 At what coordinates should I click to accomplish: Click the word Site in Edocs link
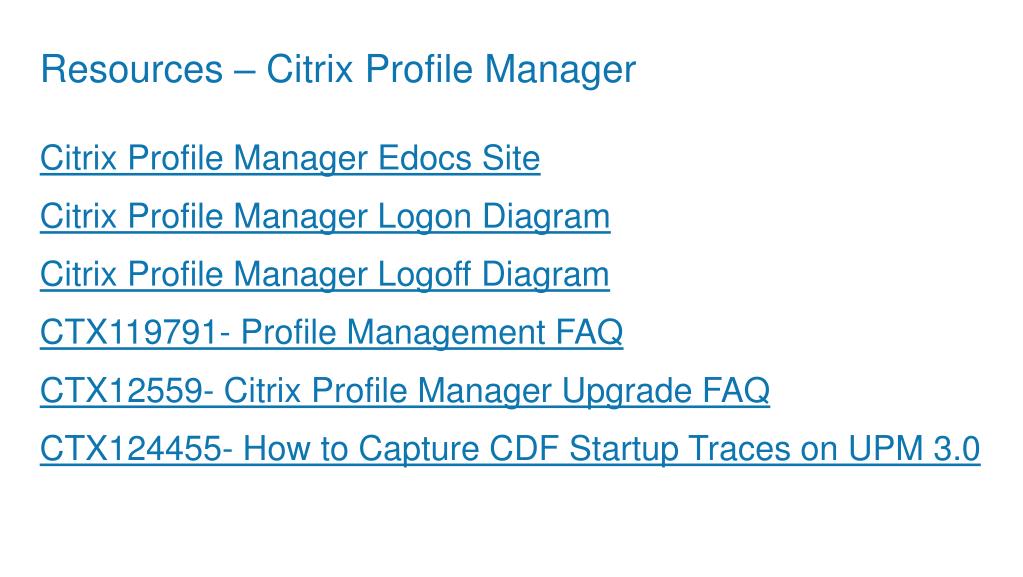click(511, 158)
